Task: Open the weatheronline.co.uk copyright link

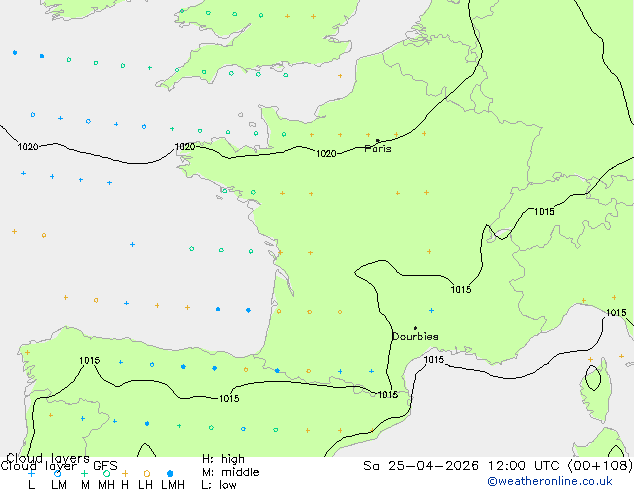Action: [550, 481]
